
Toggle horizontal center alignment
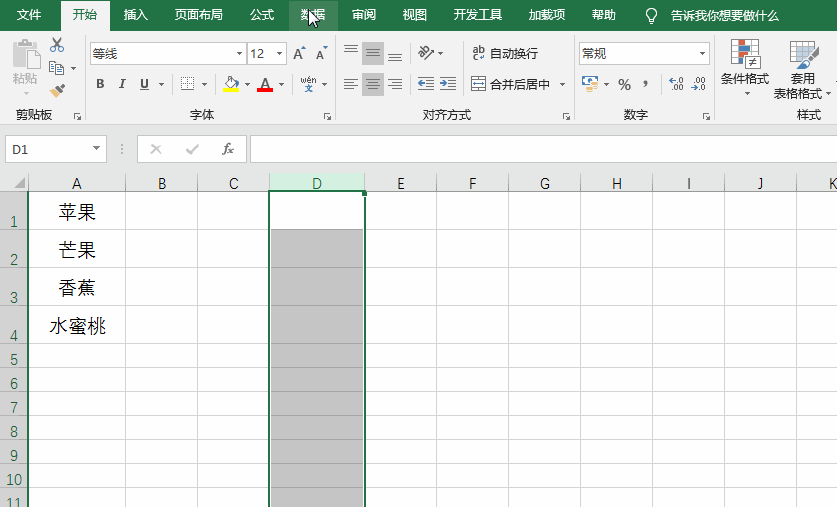(373, 84)
